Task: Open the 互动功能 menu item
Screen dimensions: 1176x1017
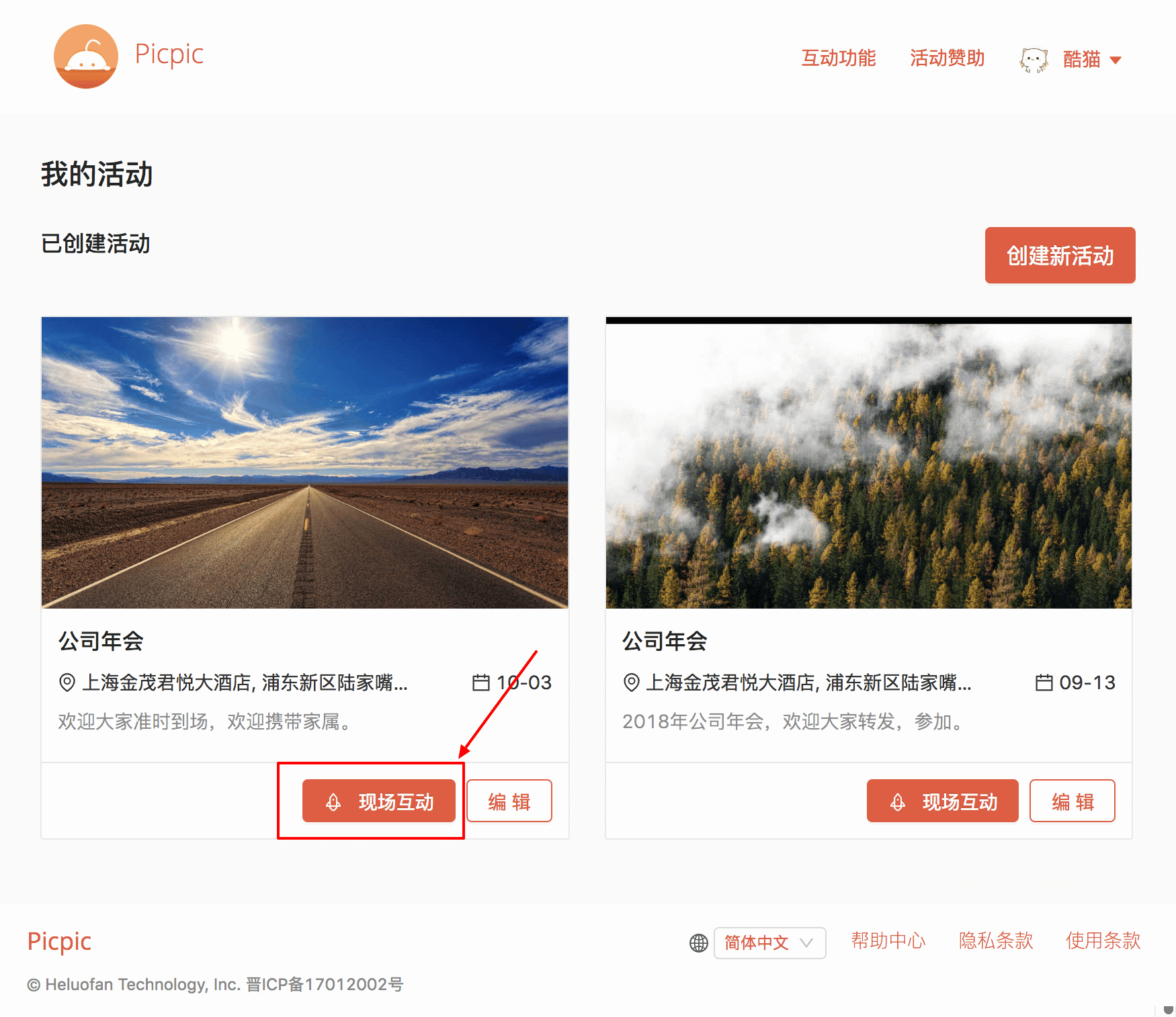Action: point(838,58)
